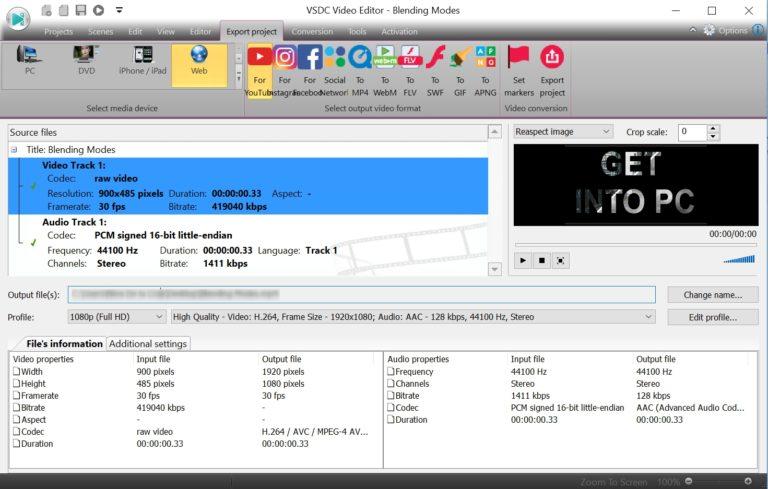Open the Projects ribbon tab
Viewport: 768px width, 489px height.
58,31
